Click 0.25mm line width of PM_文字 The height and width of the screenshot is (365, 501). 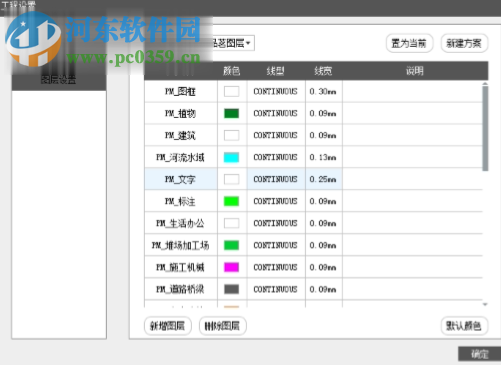(x=323, y=179)
